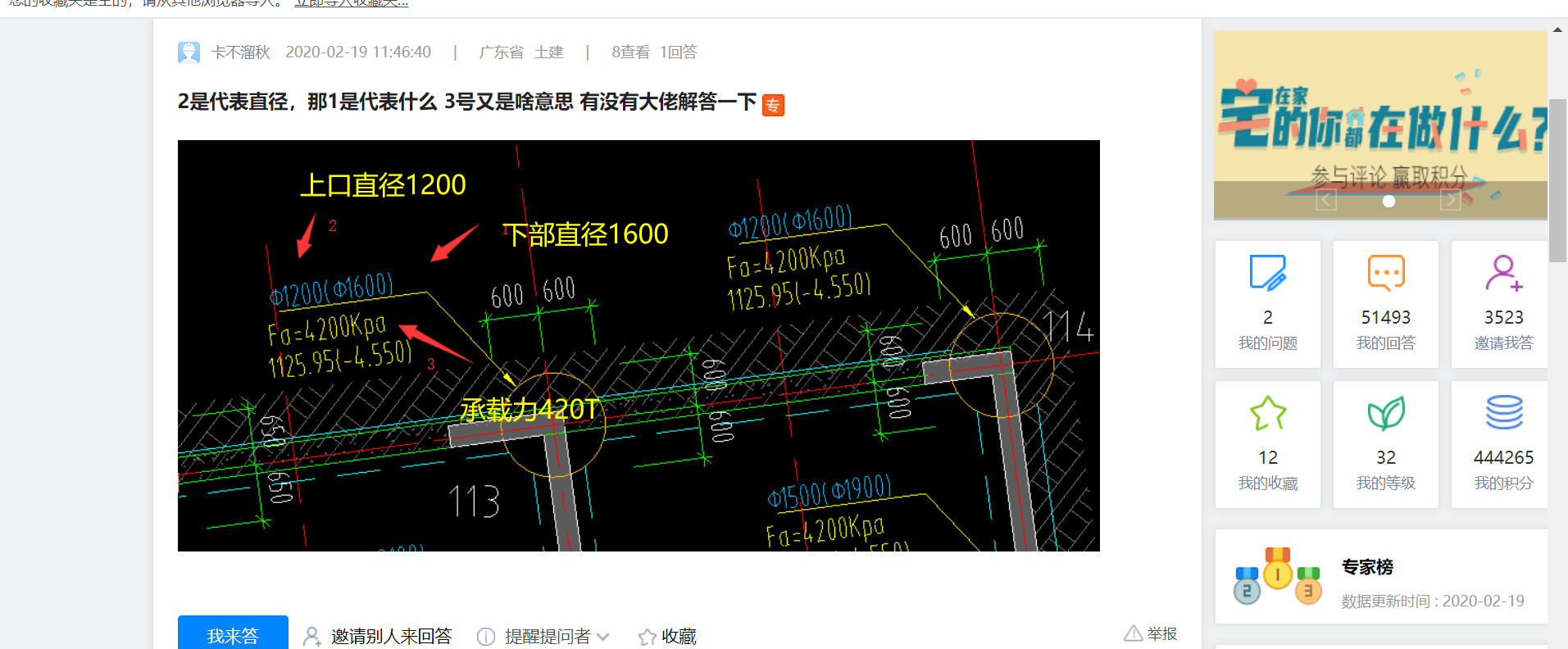Click the 广东省 region tag
This screenshot has height=649, width=1568.
pyautogui.click(x=501, y=52)
